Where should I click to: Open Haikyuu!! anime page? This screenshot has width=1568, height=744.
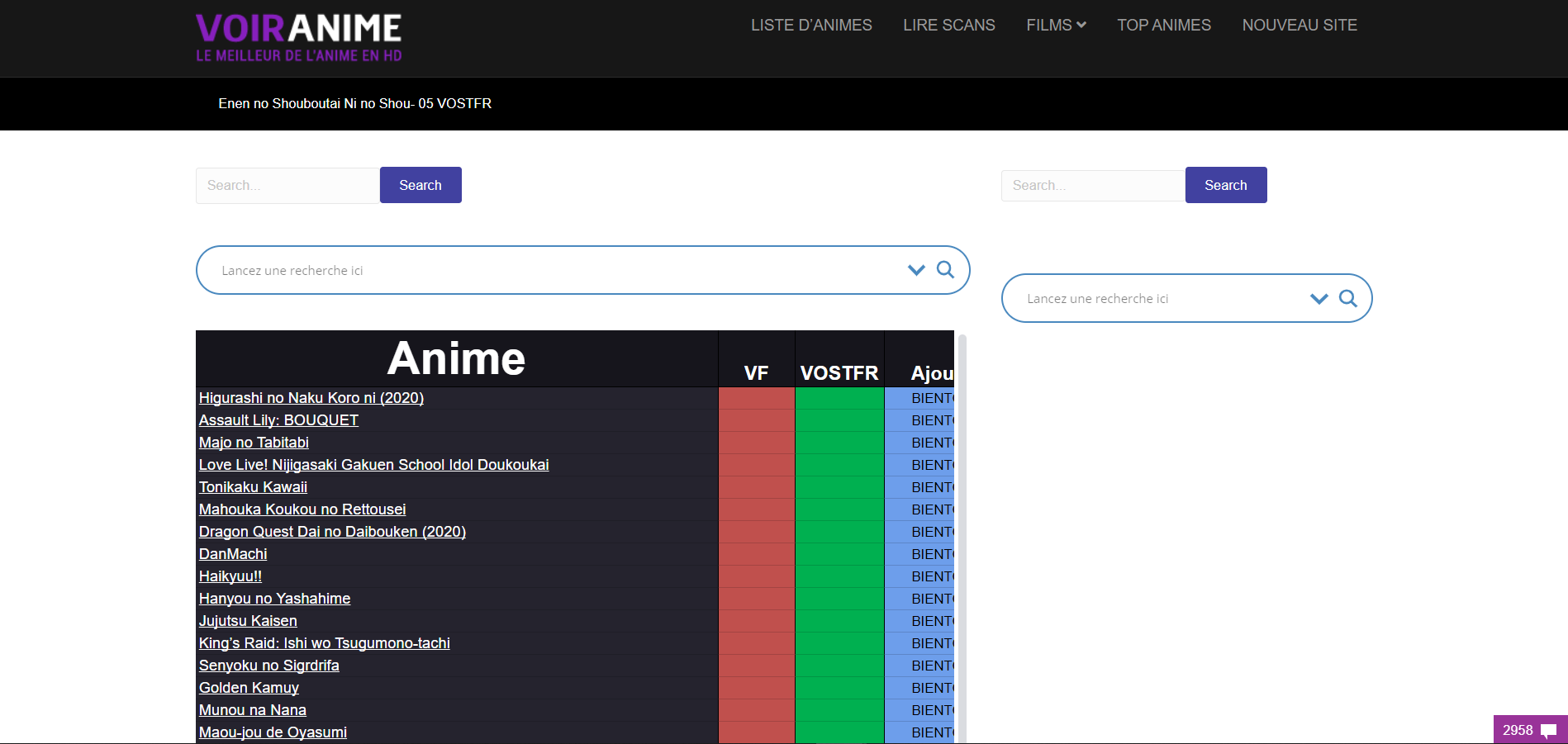tap(230, 576)
